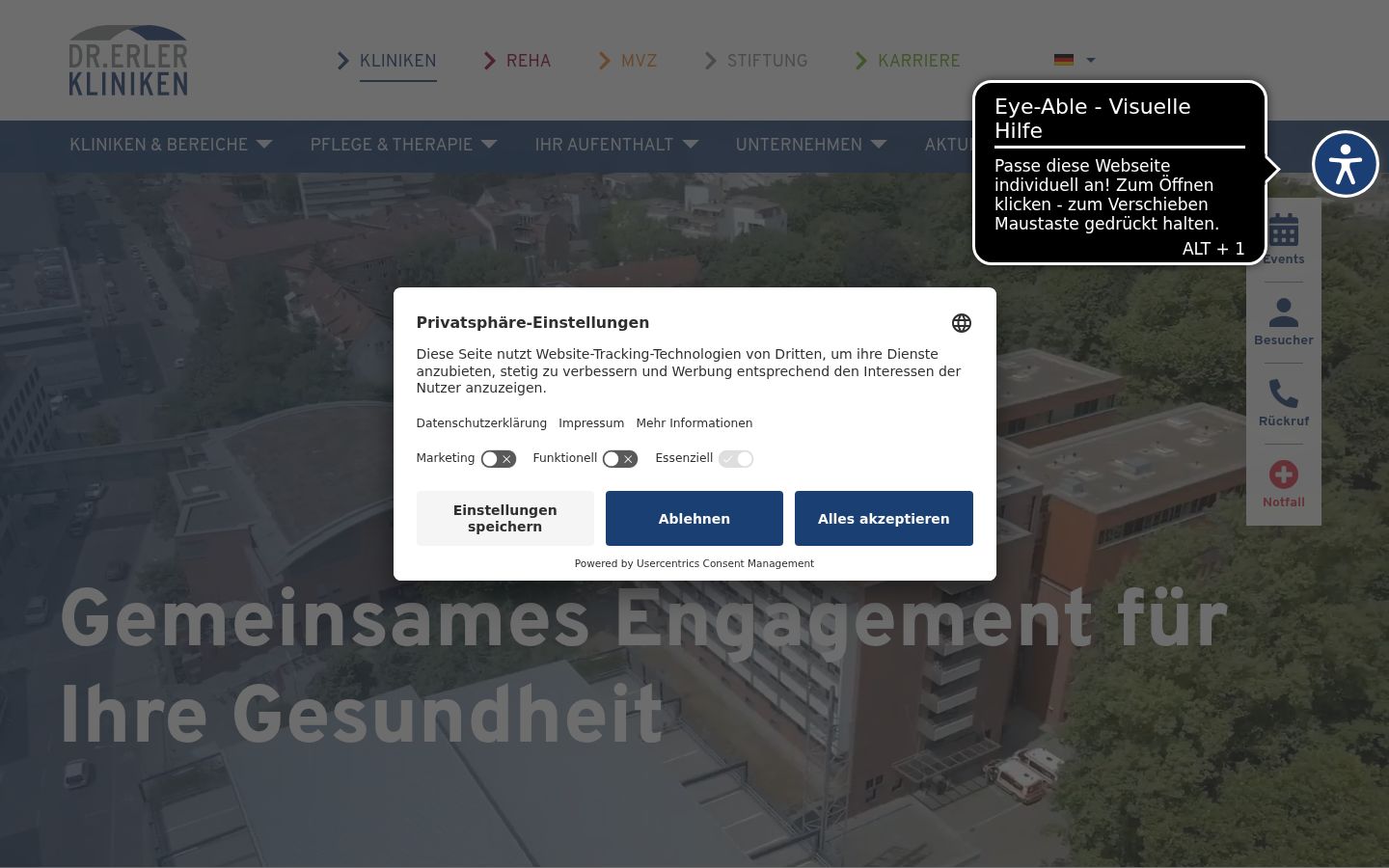Click the Events calendar icon
This screenshot has height=868, width=1389.
tap(1283, 231)
